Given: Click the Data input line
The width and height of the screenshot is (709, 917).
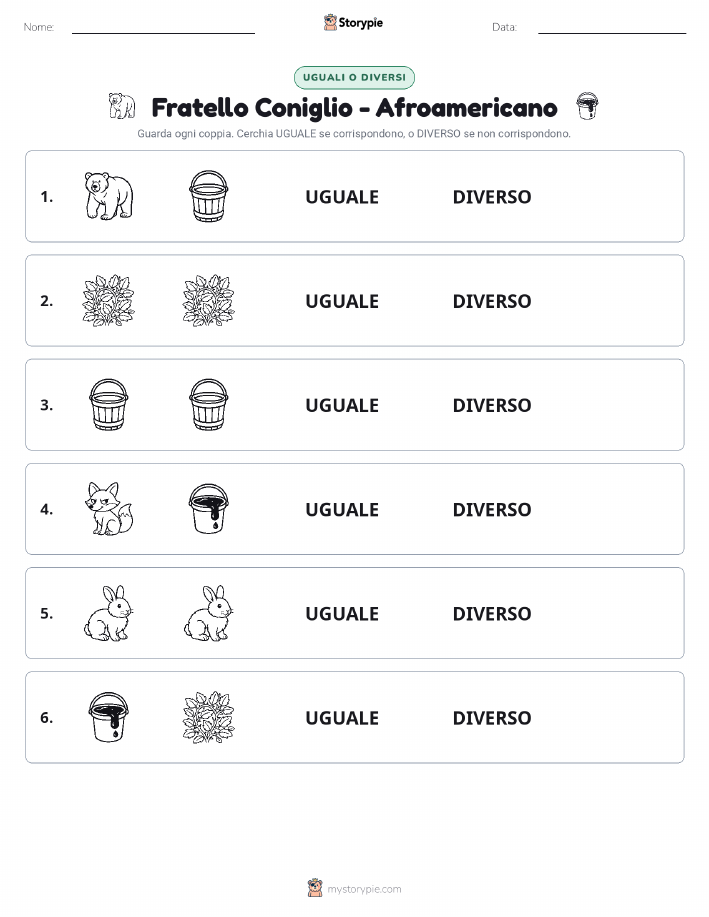Looking at the screenshot, I should (x=612, y=27).
